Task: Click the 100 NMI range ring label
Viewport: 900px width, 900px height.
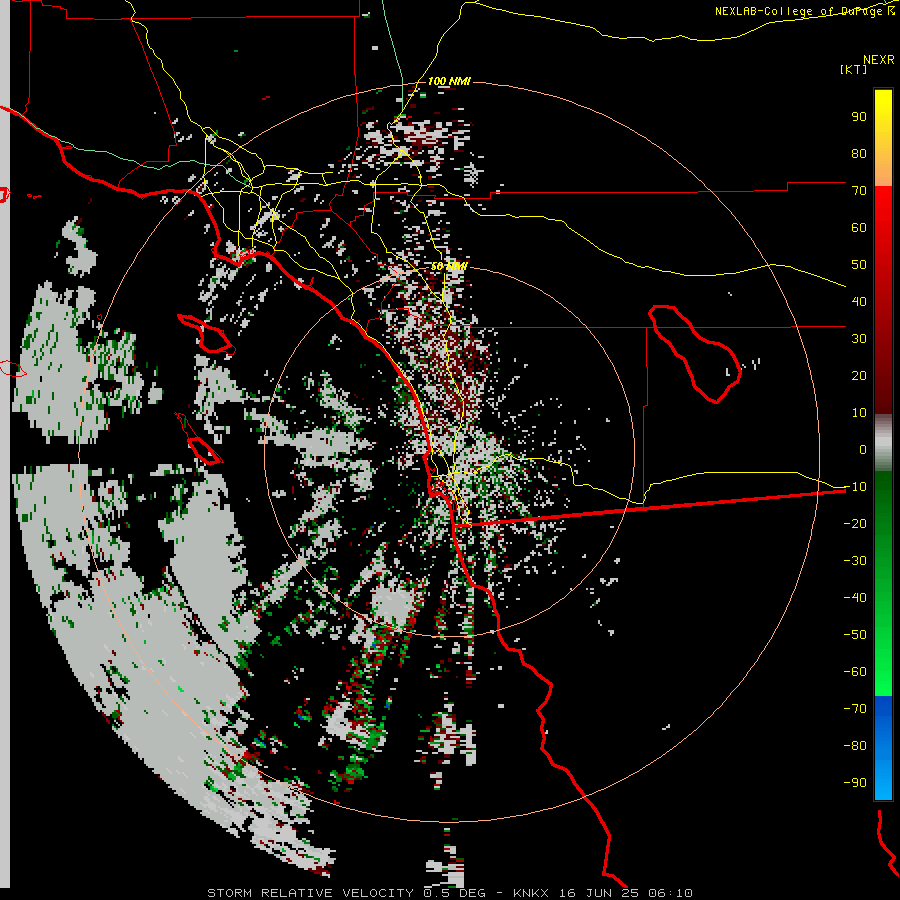Action: 449,81
